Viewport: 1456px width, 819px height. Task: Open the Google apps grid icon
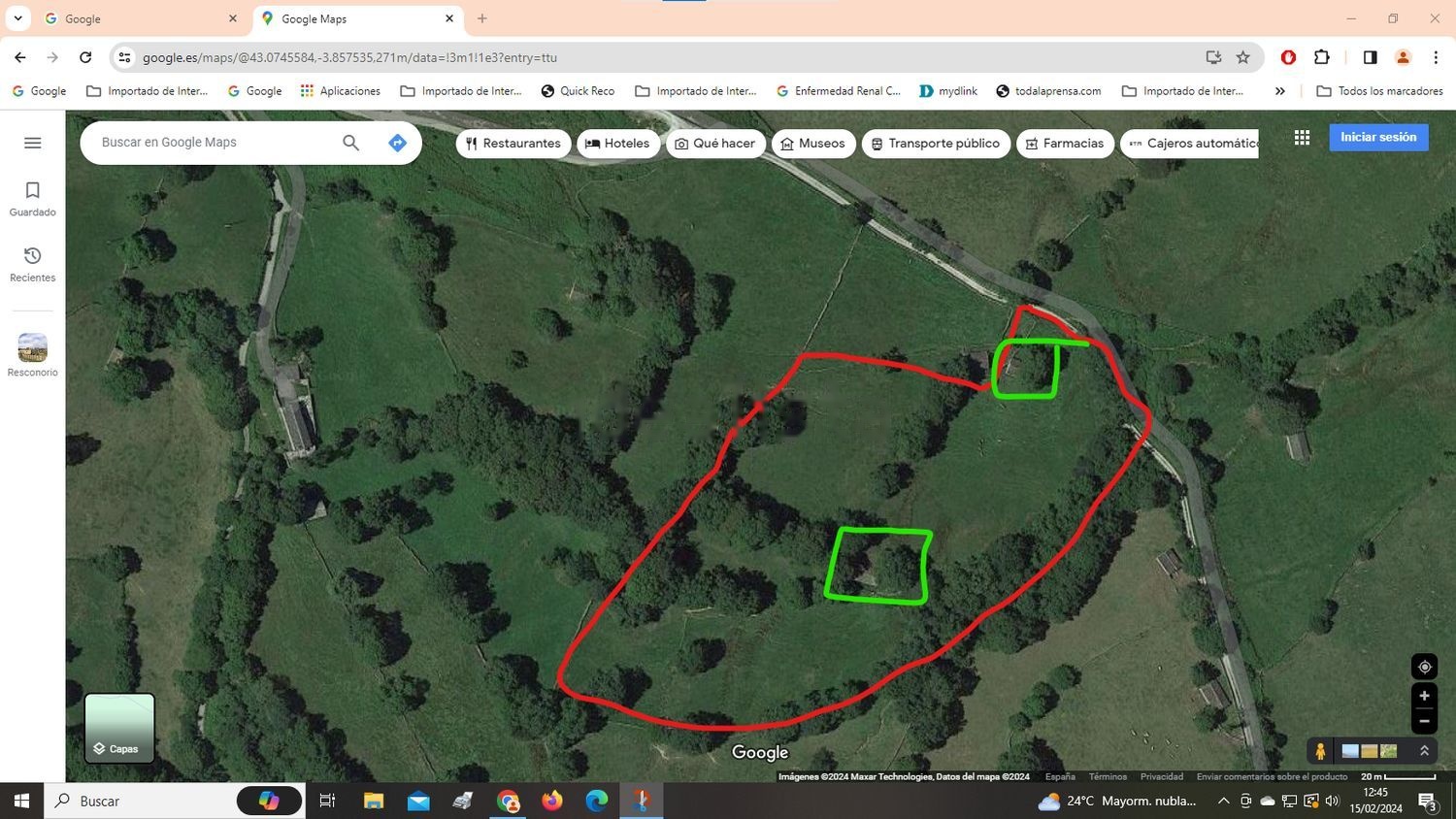(x=1302, y=138)
